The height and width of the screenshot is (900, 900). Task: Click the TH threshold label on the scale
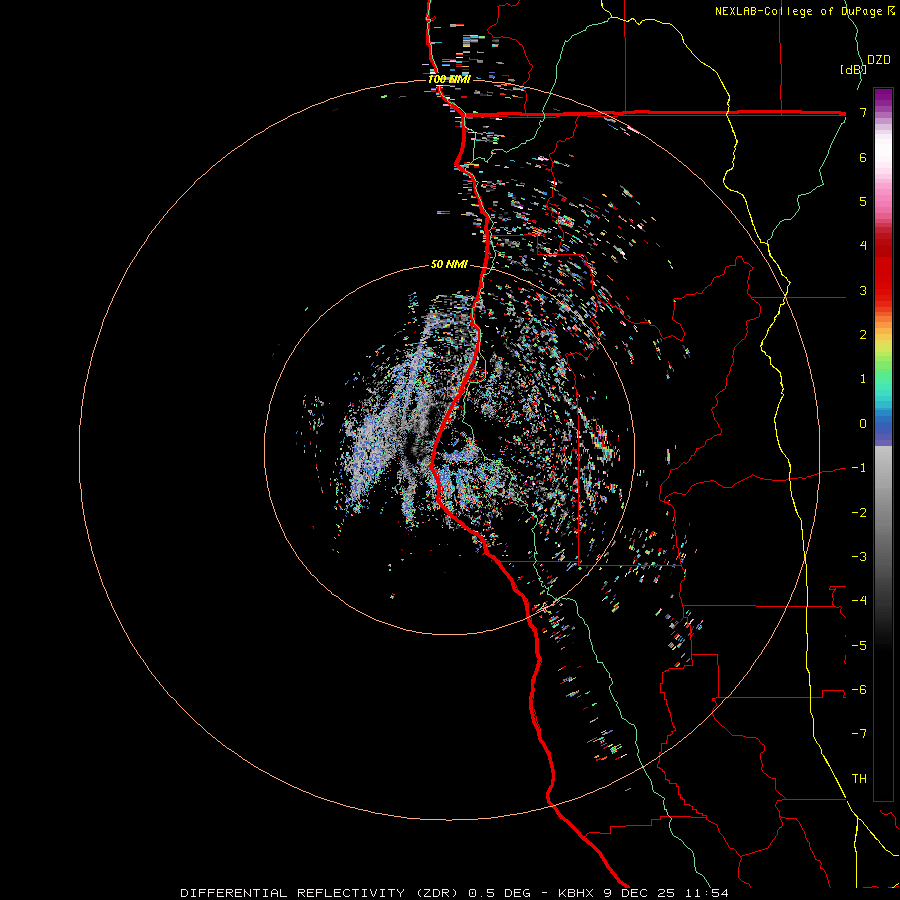[859, 779]
